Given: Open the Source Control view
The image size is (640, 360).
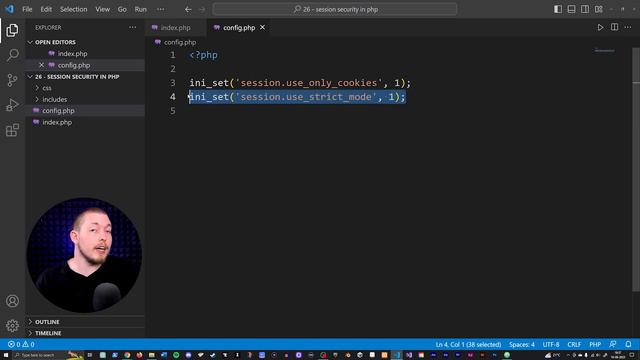Looking at the screenshot, I should pyautogui.click(x=12, y=80).
